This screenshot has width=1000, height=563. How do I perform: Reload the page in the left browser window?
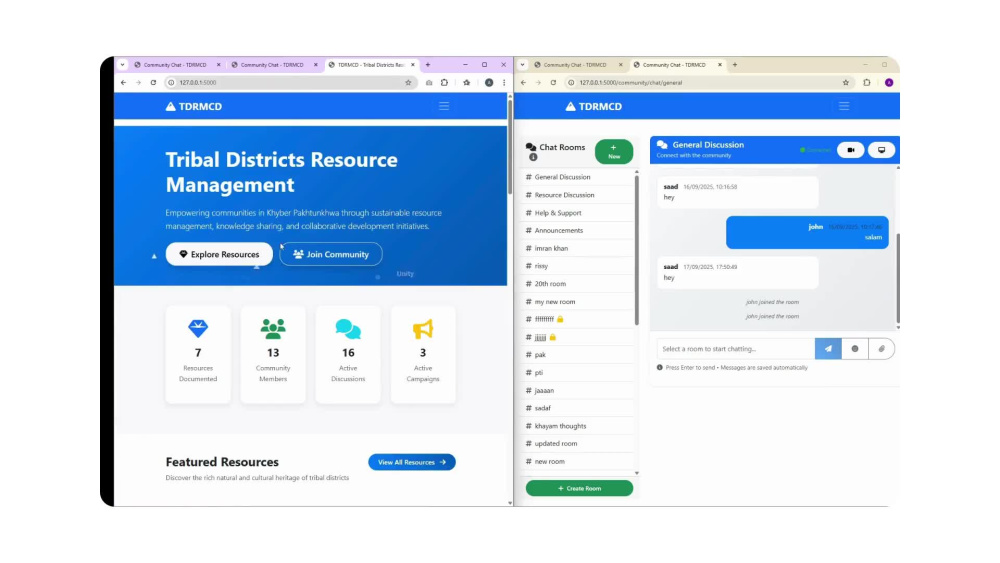pyautogui.click(x=153, y=82)
